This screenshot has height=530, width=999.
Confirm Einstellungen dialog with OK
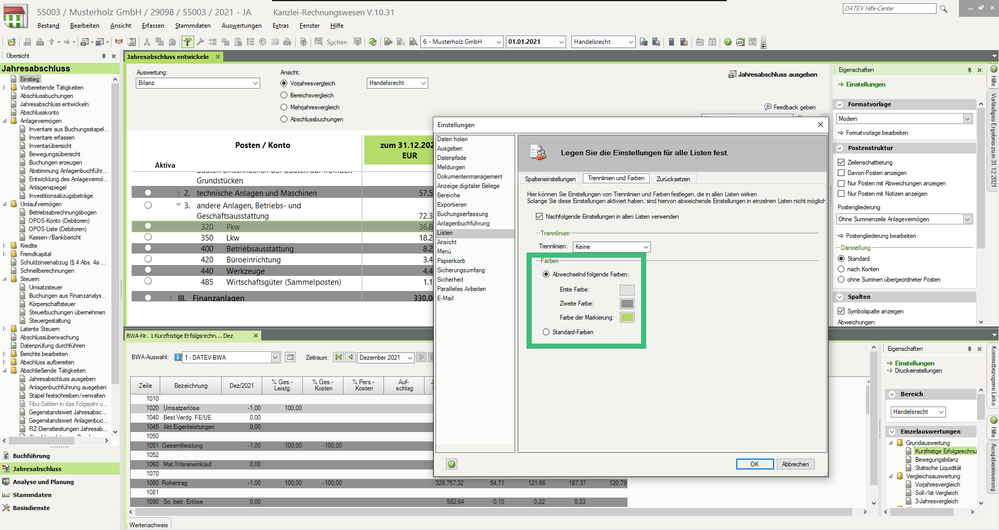pyautogui.click(x=754, y=464)
